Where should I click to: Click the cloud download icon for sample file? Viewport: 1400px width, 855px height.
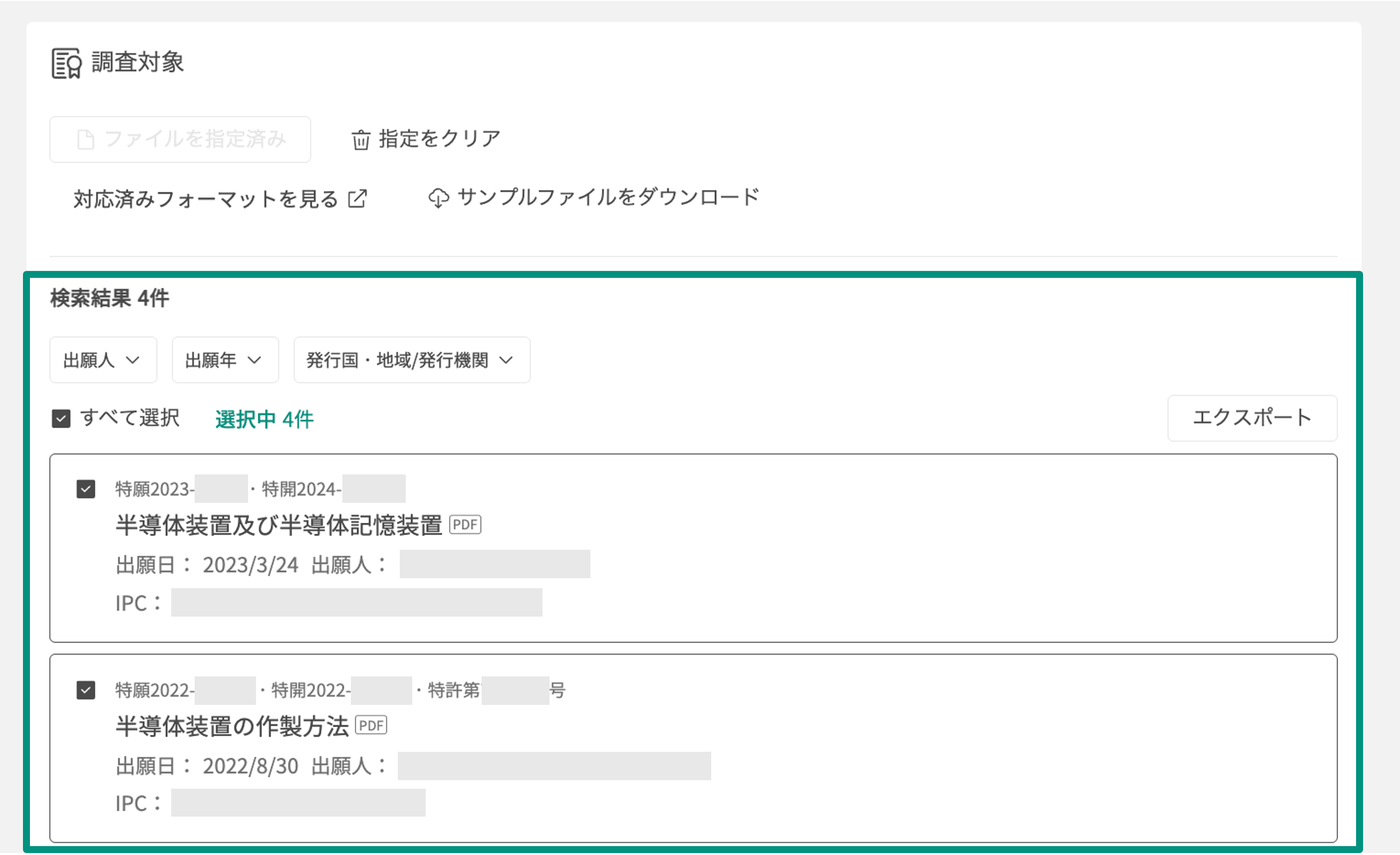coord(439,198)
